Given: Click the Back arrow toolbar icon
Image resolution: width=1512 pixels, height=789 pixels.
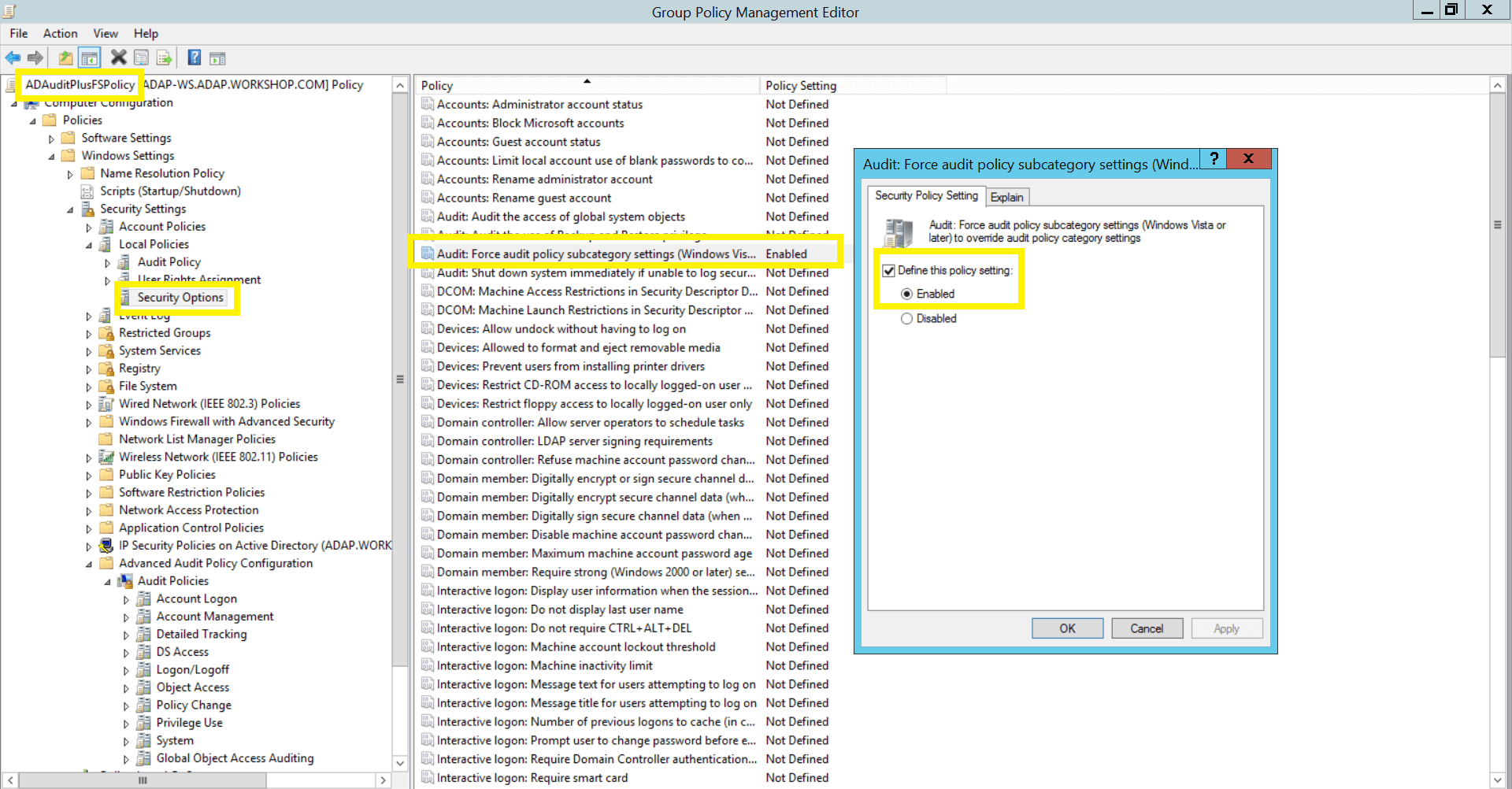Looking at the screenshot, I should [13, 57].
